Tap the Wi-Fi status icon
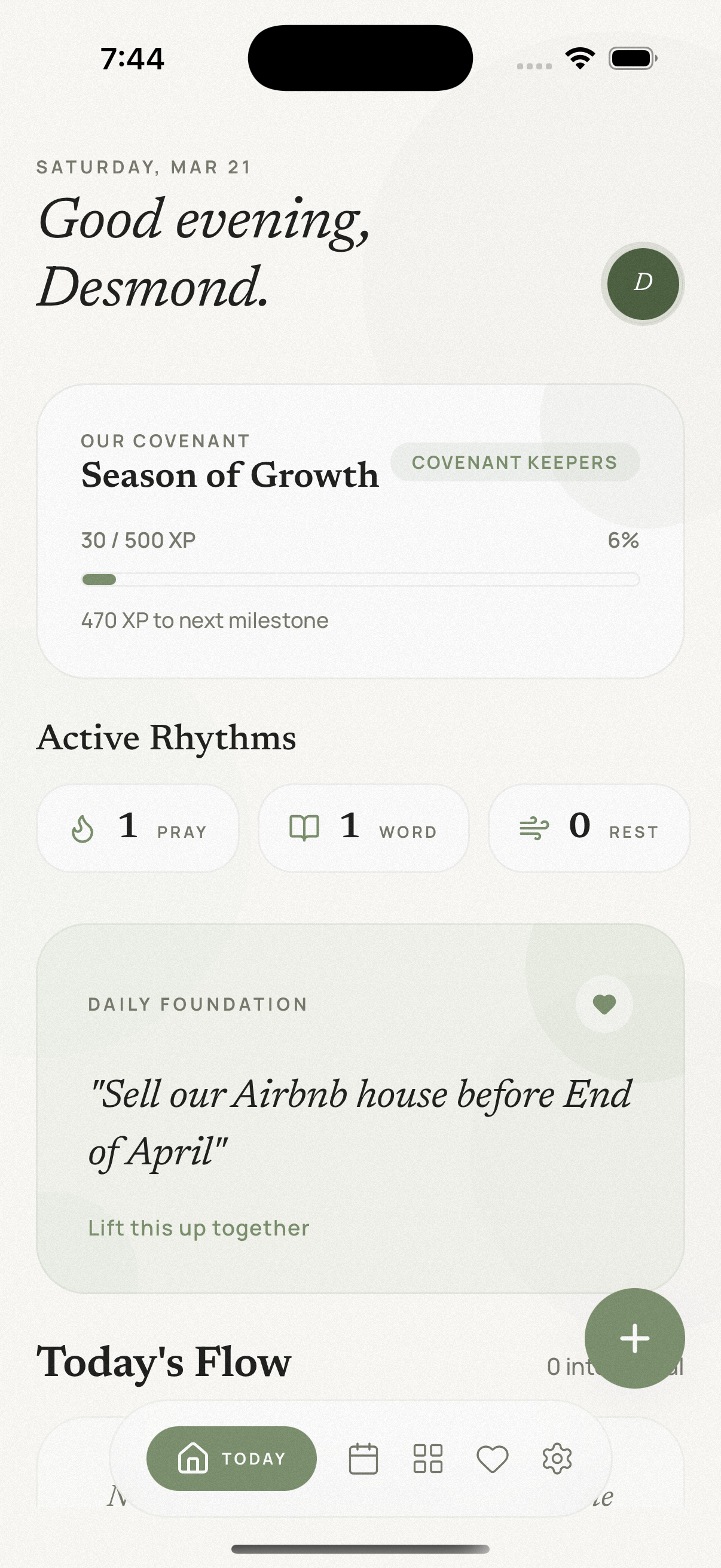 coord(580,59)
